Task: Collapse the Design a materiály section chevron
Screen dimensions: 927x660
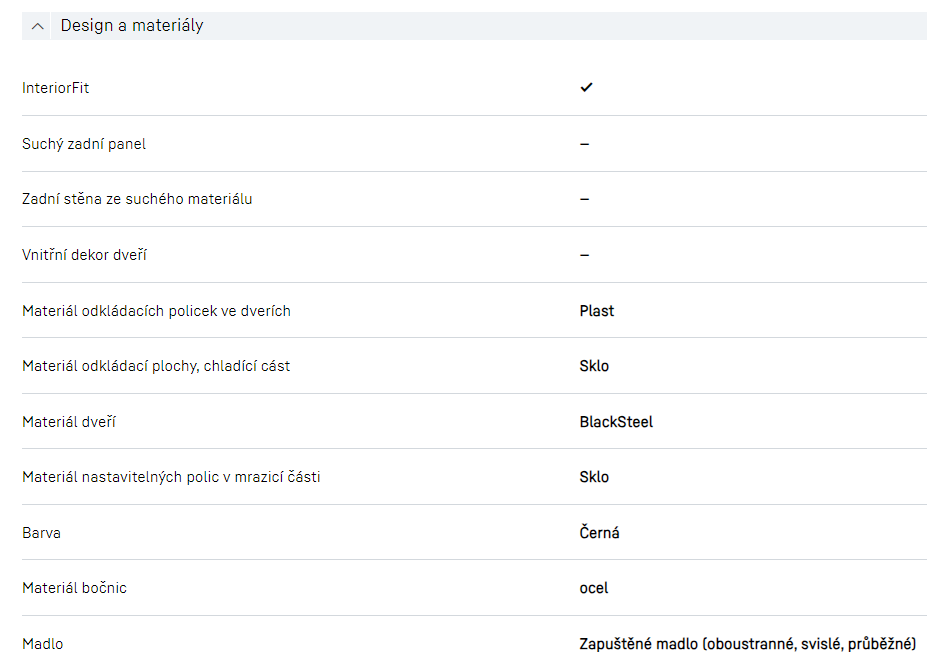Action: tap(38, 26)
